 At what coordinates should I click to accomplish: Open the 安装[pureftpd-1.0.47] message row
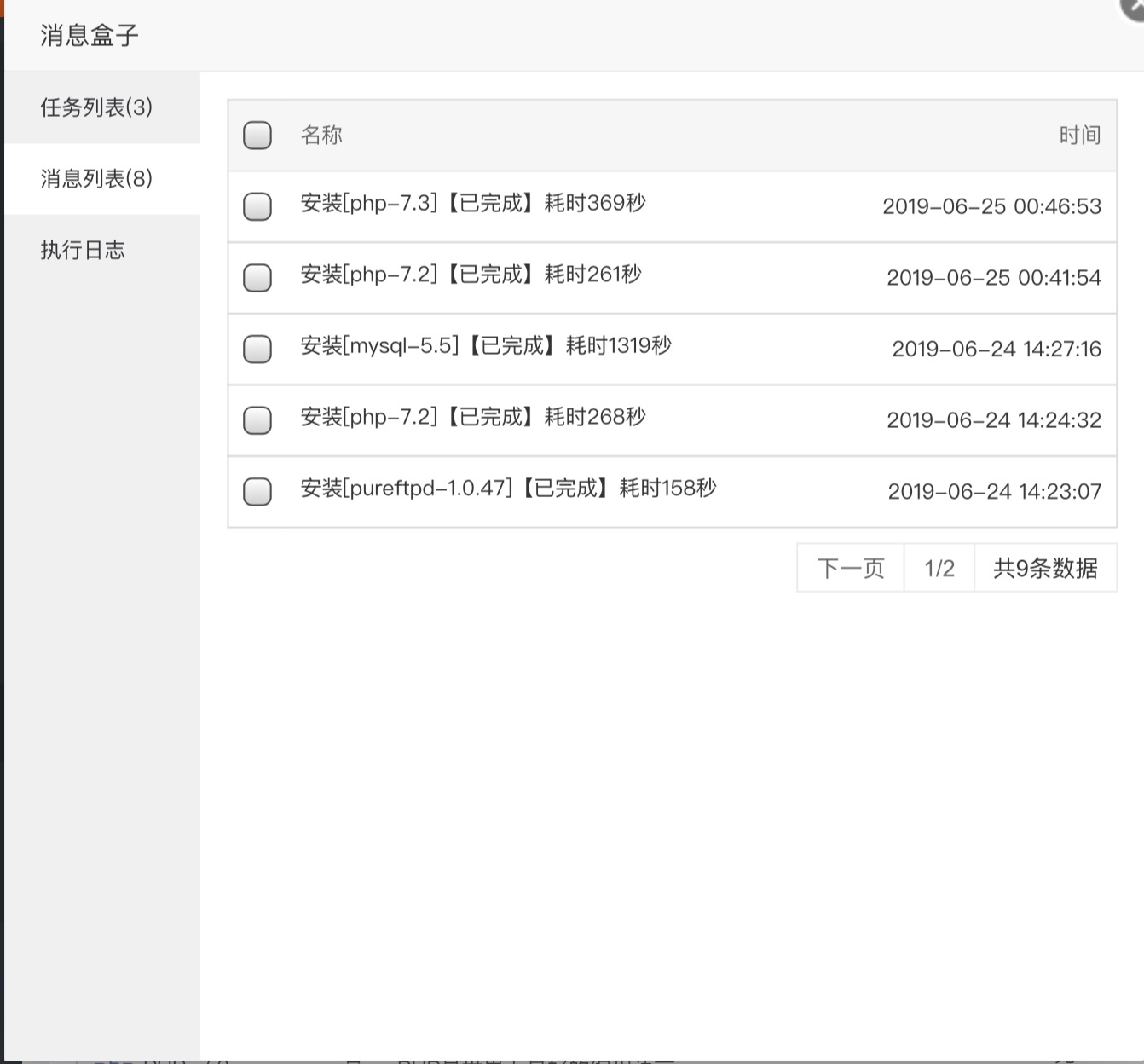tap(508, 488)
